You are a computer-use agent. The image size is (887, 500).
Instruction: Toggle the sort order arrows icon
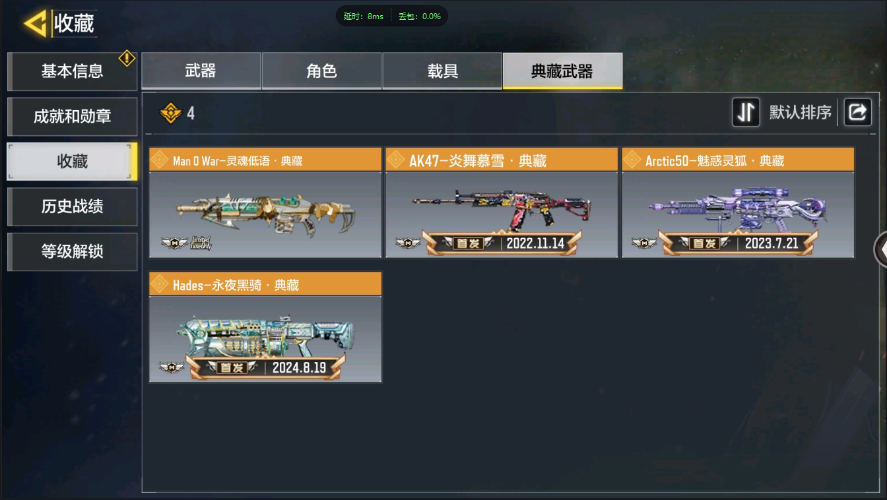tap(746, 112)
